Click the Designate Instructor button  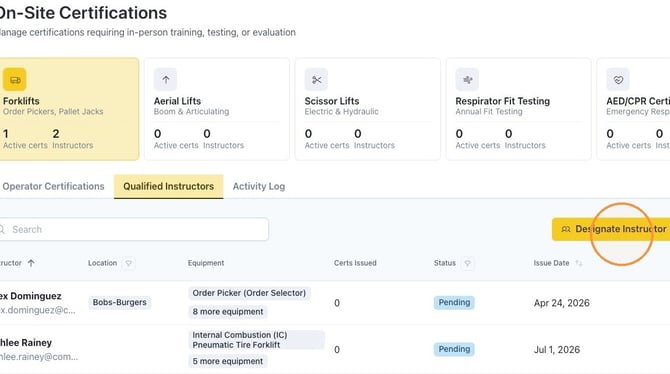click(612, 230)
